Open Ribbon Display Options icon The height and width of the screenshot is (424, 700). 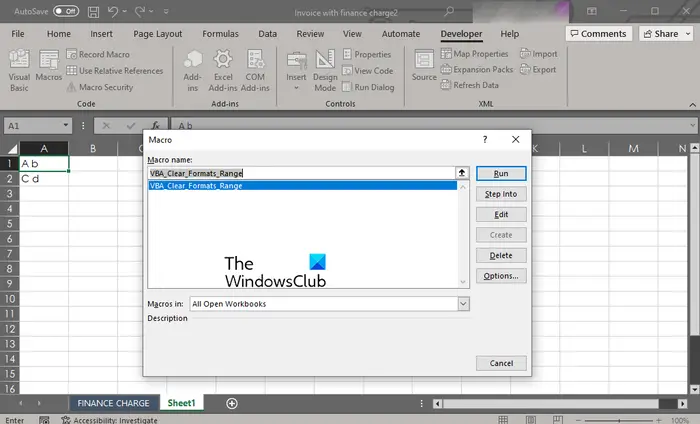click(592, 11)
